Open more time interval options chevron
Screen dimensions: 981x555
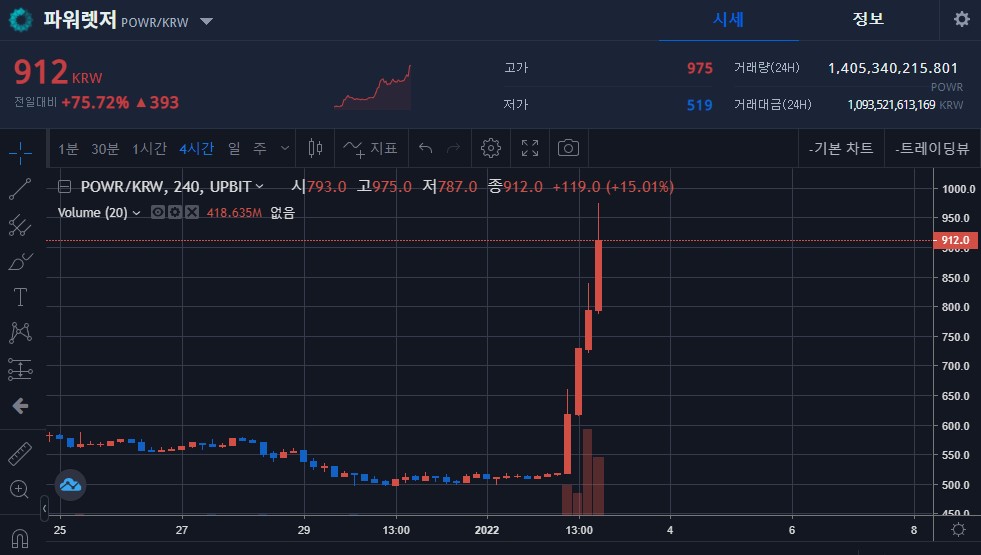285,148
